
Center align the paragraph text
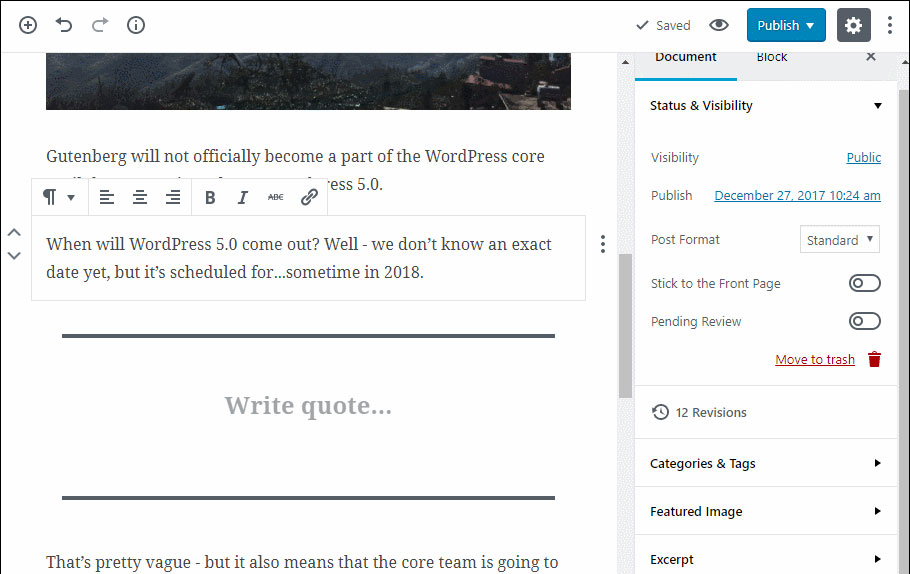140,198
